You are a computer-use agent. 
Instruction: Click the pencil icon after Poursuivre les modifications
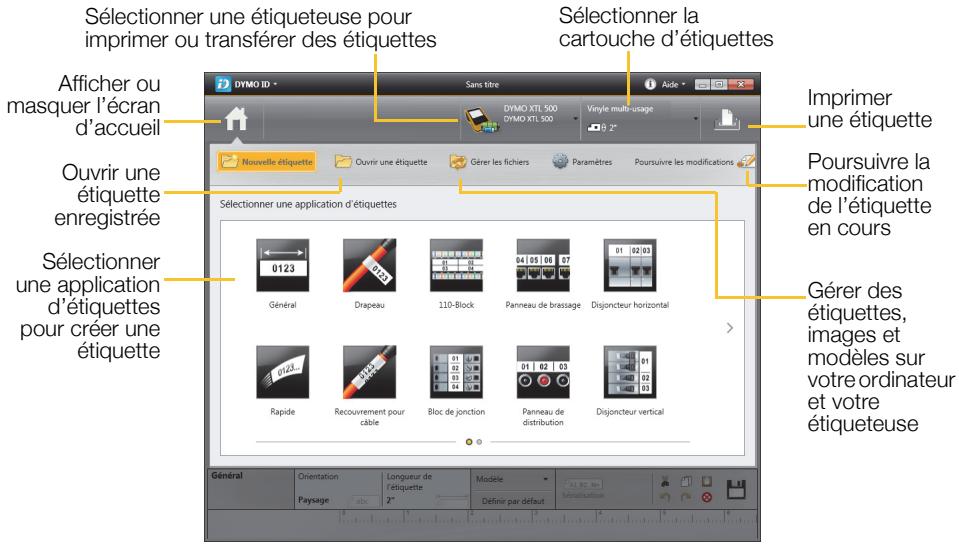coord(746,161)
